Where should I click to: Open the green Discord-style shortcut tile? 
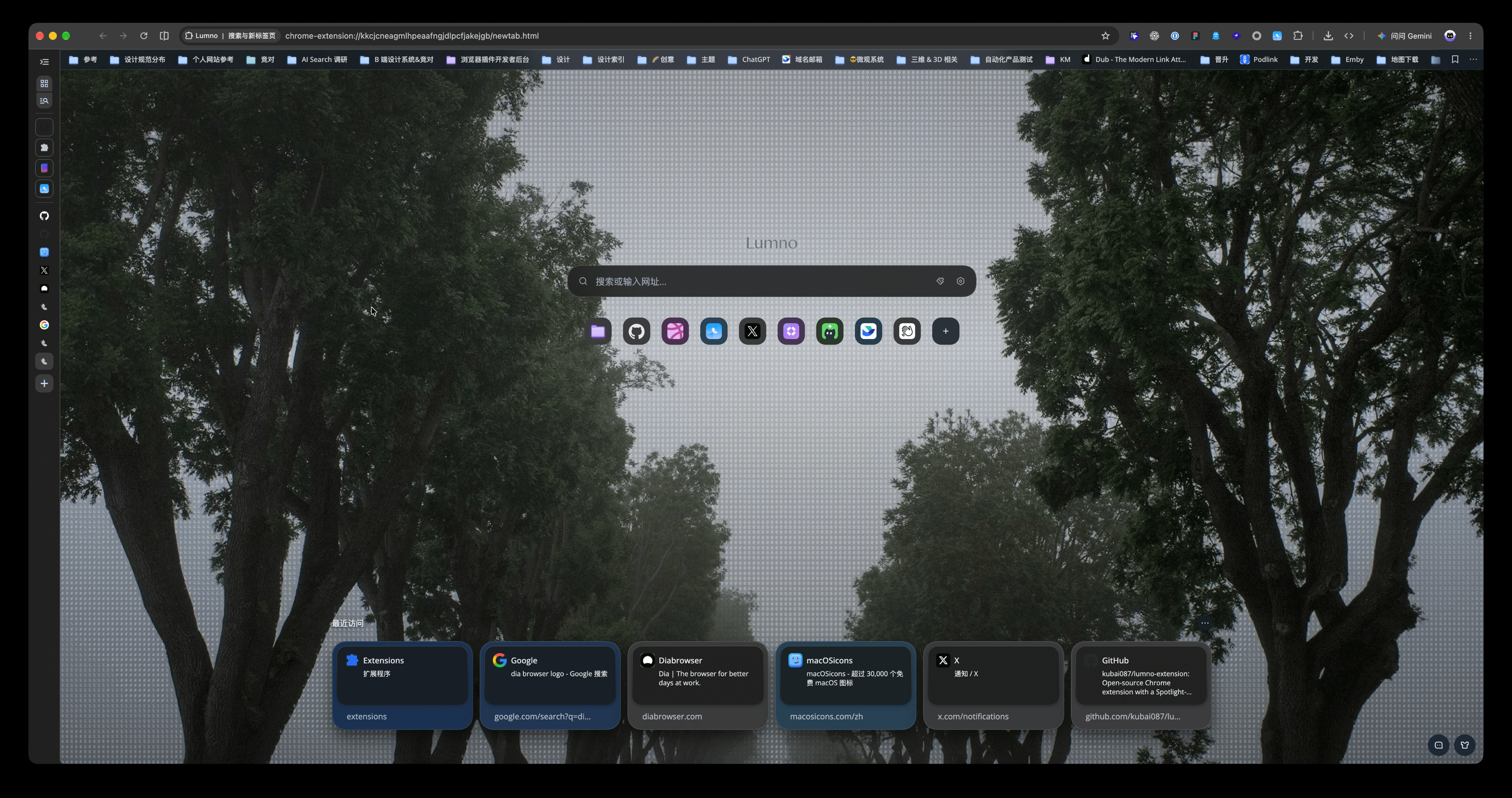point(829,331)
